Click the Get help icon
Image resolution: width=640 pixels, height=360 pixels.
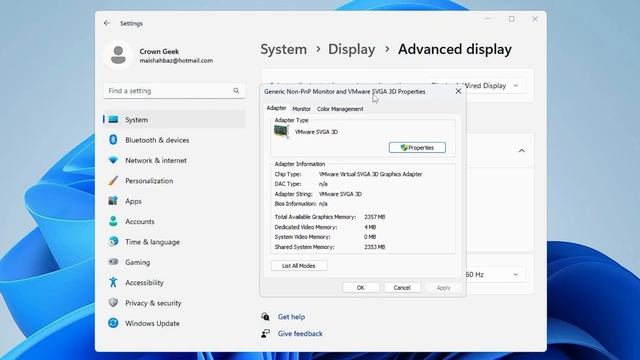point(265,317)
